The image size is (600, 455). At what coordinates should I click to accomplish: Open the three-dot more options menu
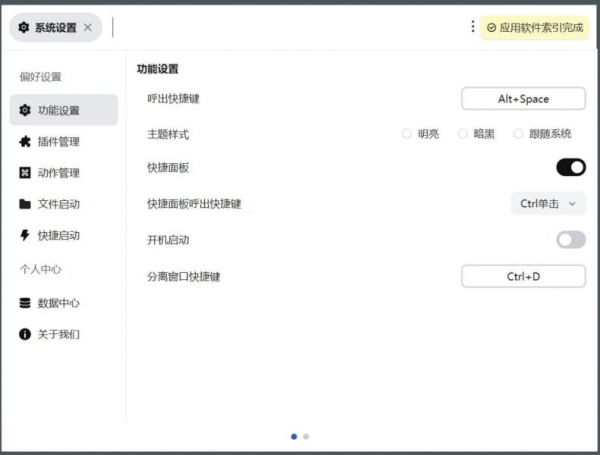click(x=473, y=27)
